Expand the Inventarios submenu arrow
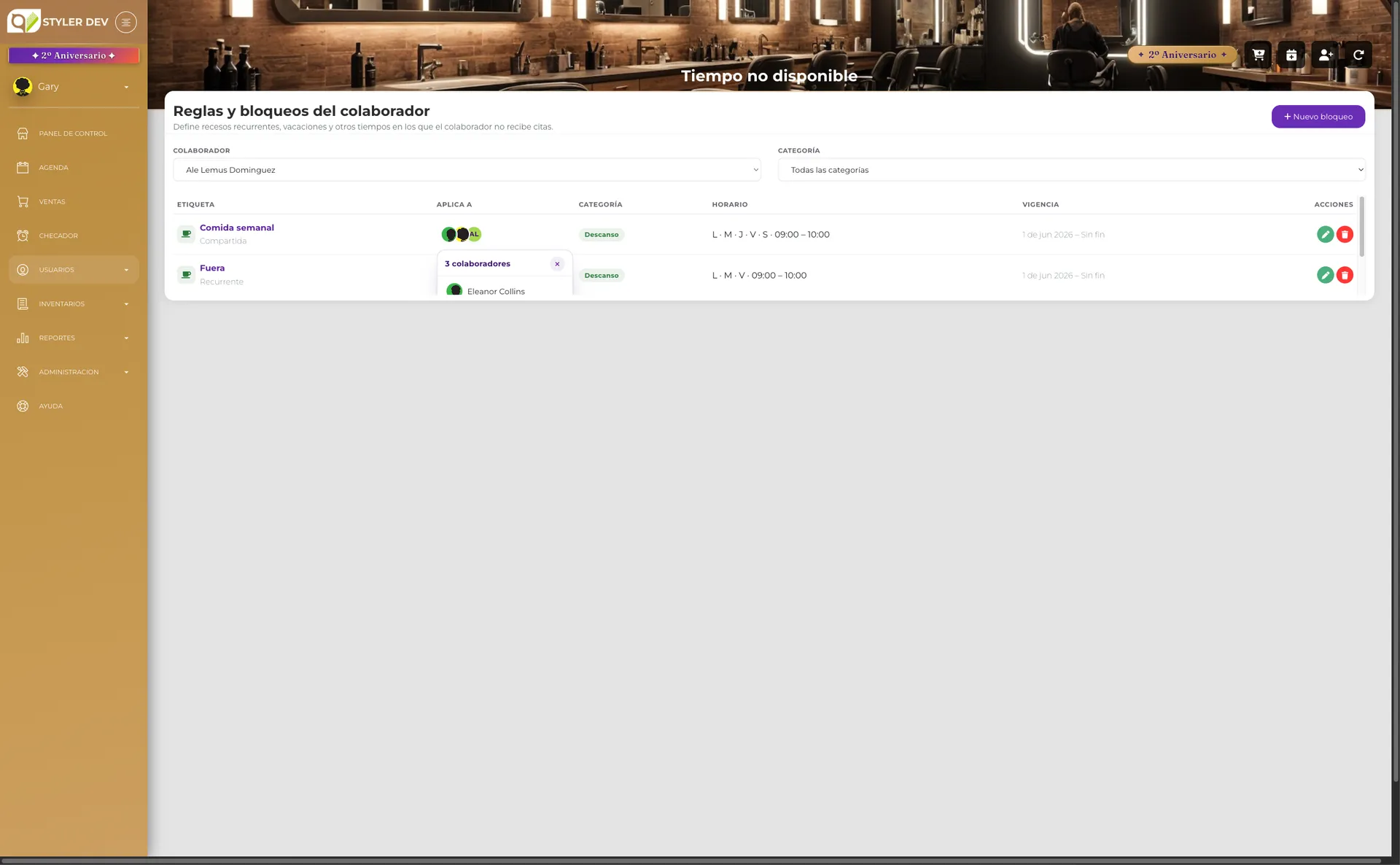This screenshot has width=1400, height=865. (126, 304)
